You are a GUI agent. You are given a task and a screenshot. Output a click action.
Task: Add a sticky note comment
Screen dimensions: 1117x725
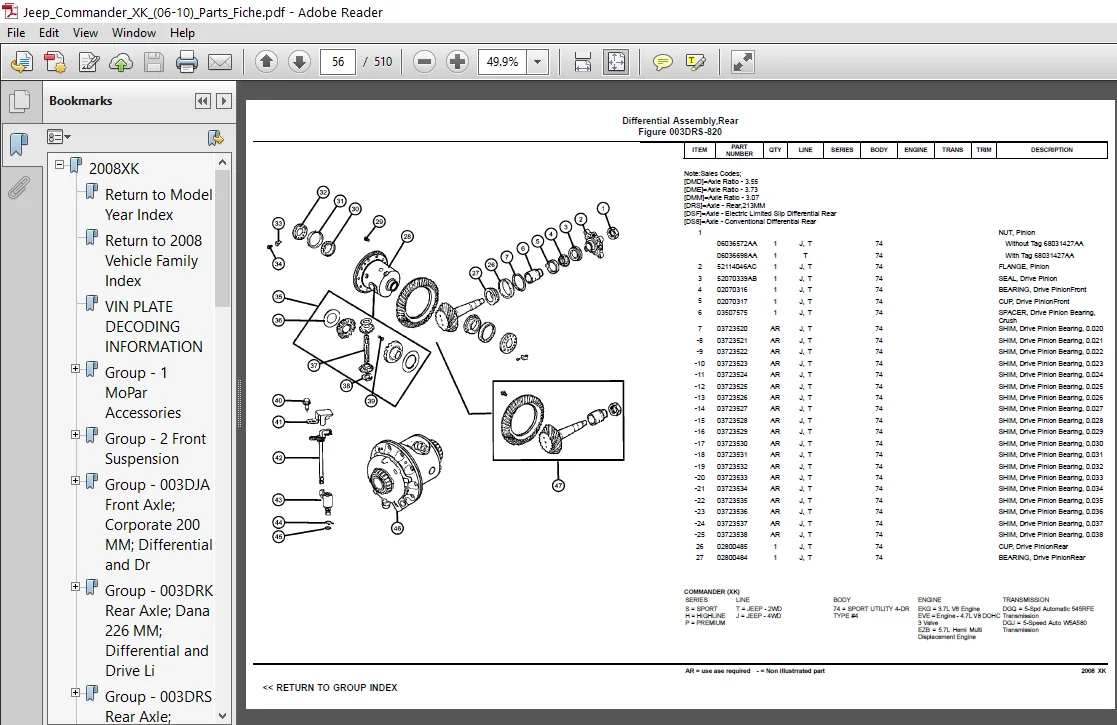[663, 63]
